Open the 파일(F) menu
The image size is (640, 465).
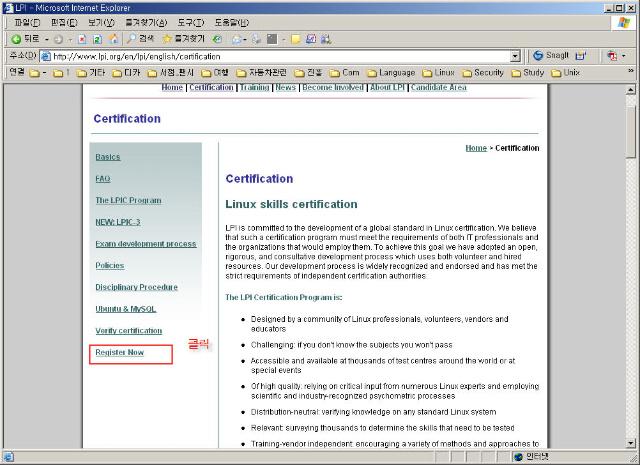(27, 22)
